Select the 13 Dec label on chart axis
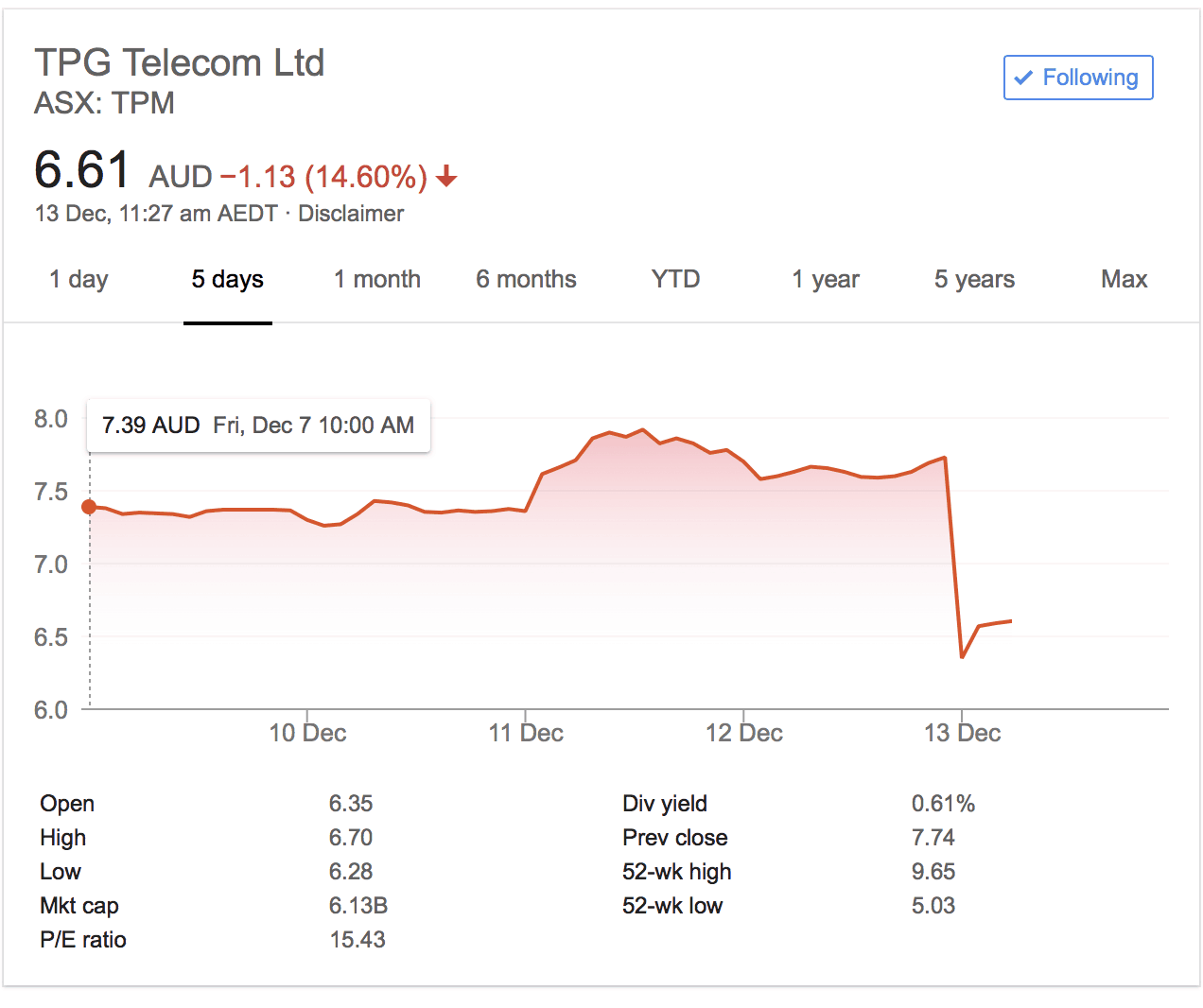This screenshot has width=1203, height=1008. click(962, 732)
